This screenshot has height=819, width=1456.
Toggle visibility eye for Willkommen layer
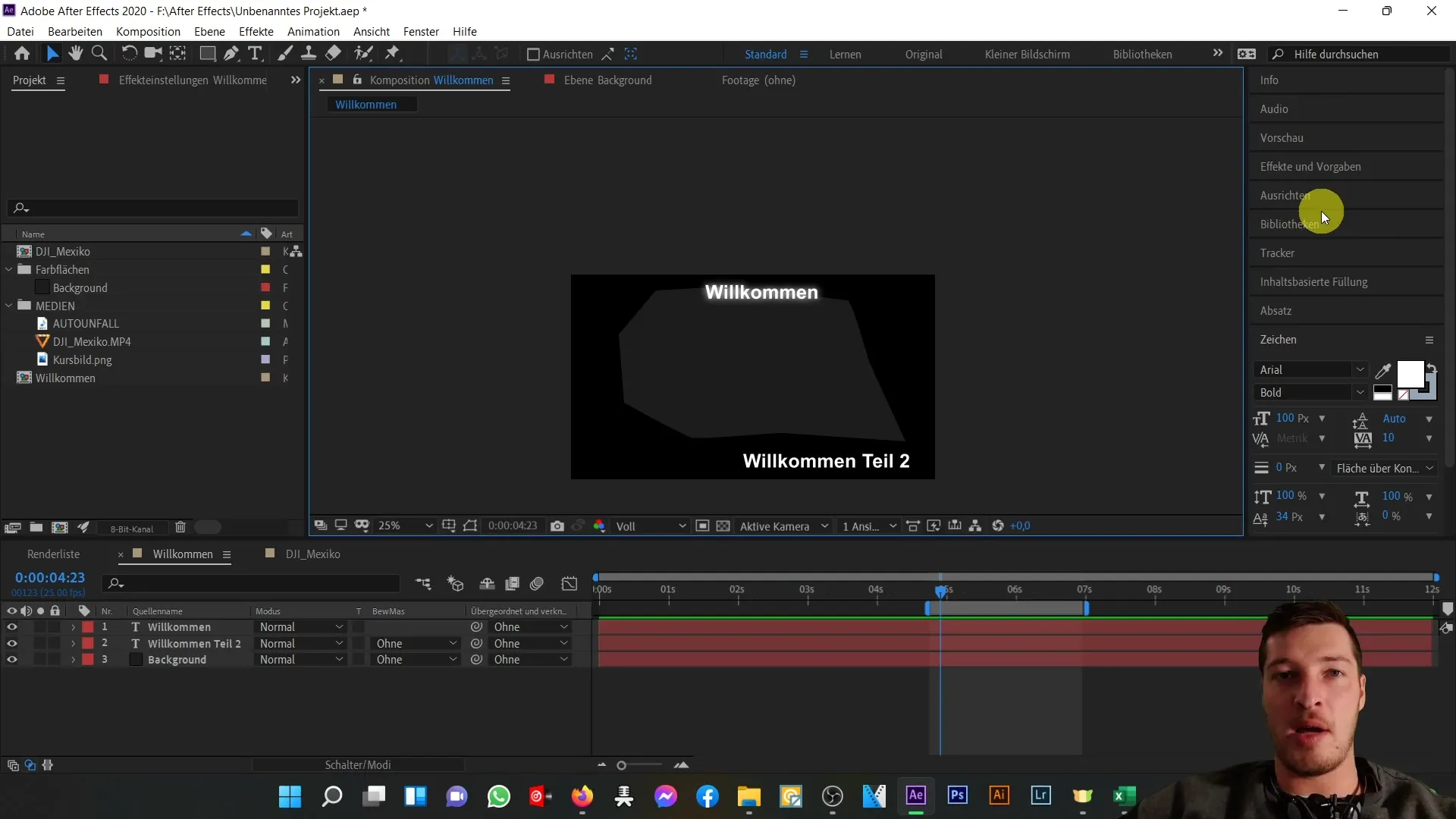(12, 627)
